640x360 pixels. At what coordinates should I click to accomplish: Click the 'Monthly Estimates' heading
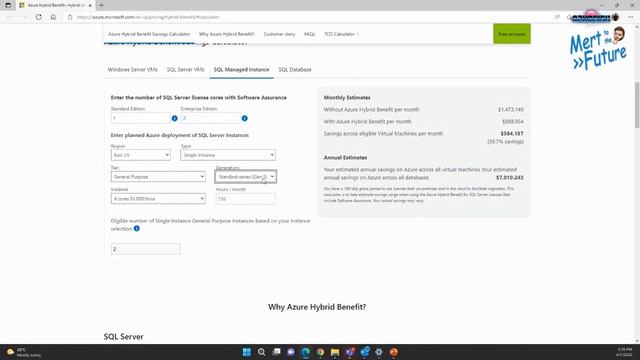click(347, 98)
